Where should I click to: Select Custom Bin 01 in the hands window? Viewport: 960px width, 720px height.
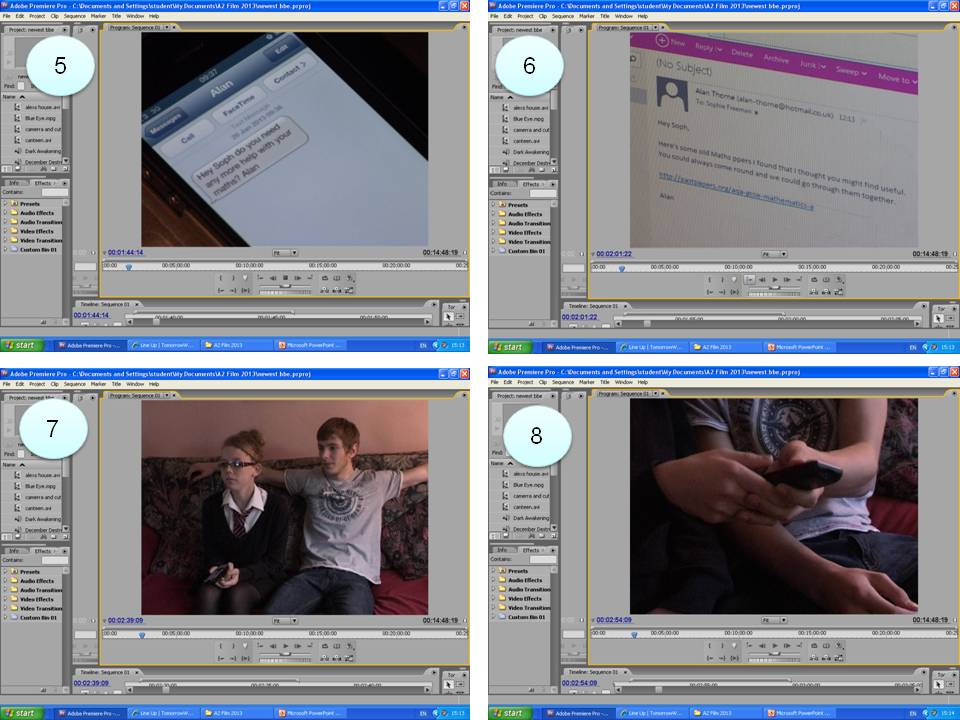click(x=526, y=617)
